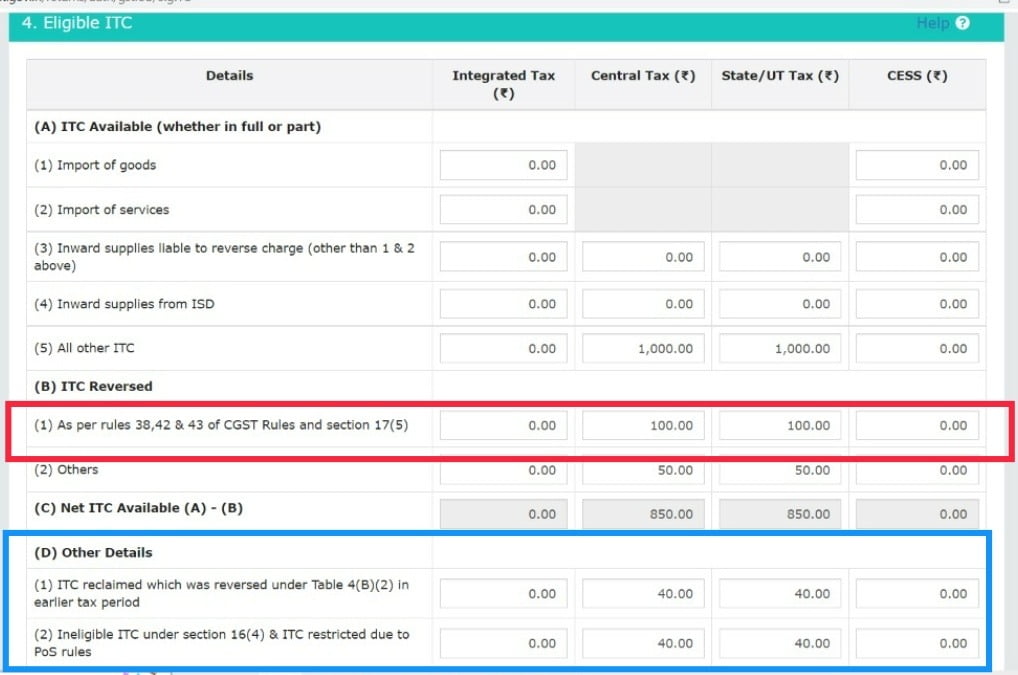Viewport: 1018px width, 675px height.
Task: Click Integrated Tax field for supplies from ISD
Action: (503, 304)
